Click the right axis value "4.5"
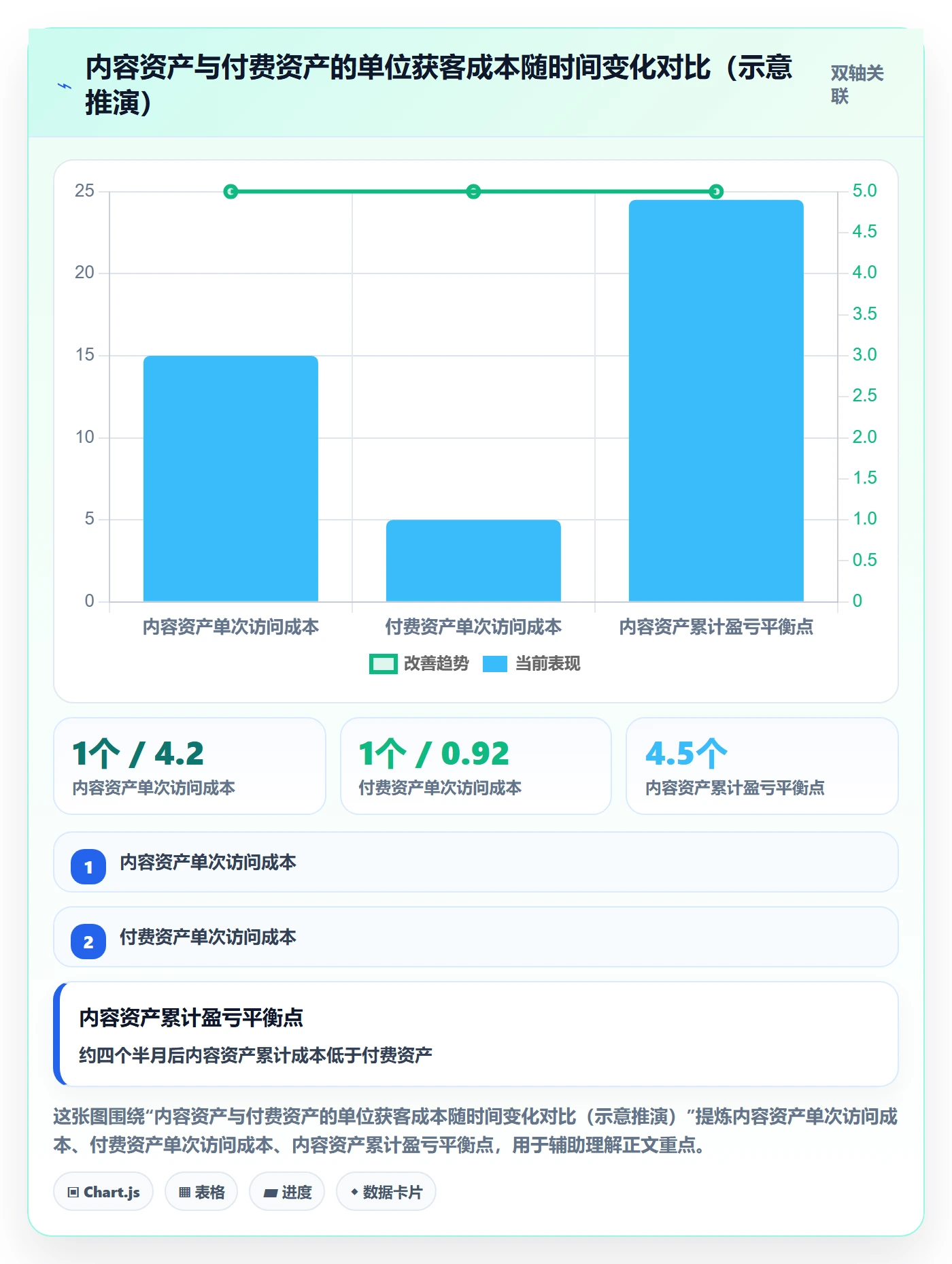952x1264 pixels. (864, 232)
